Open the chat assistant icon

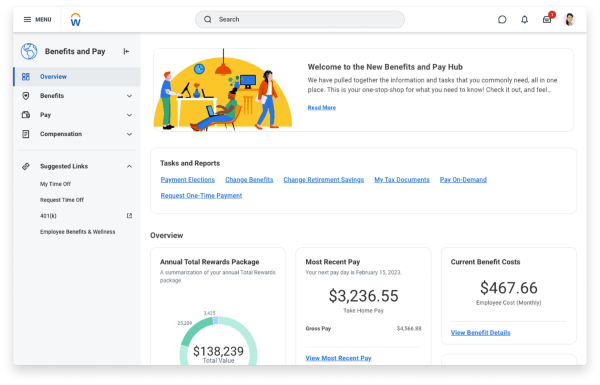[502, 20]
